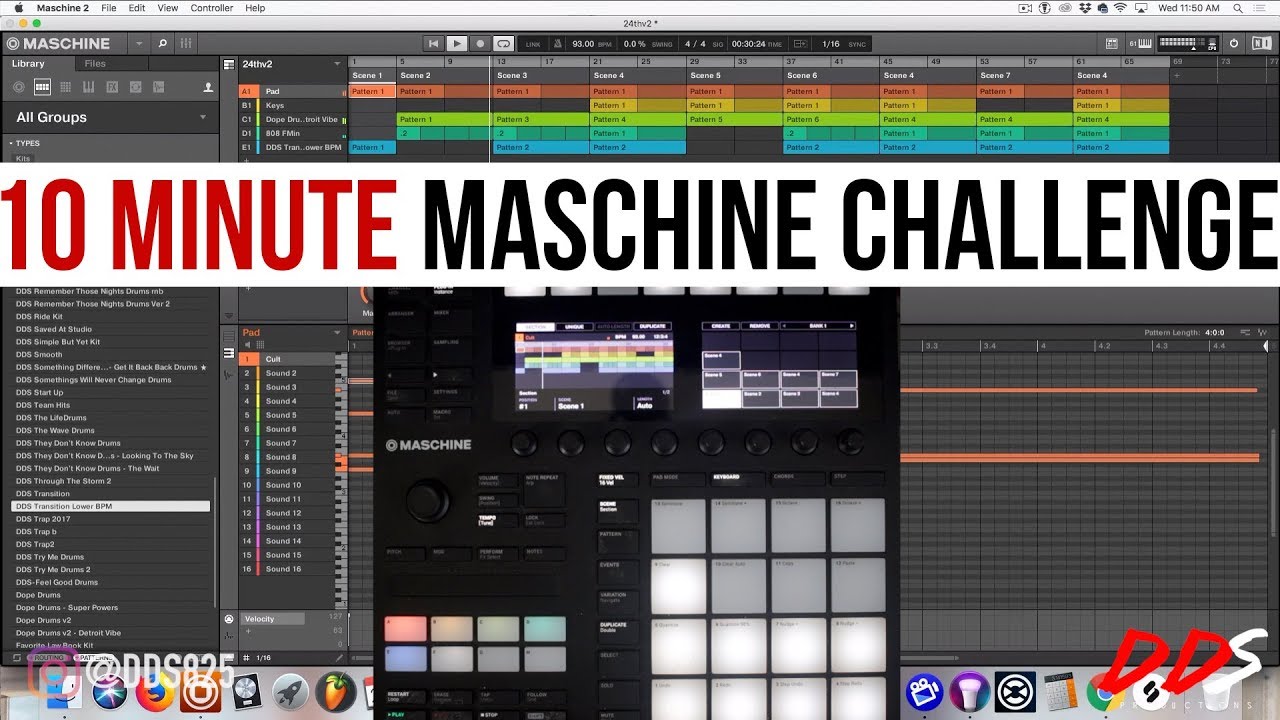Open Google Chrome from the Dock
1280x720 pixels.
(1104, 692)
